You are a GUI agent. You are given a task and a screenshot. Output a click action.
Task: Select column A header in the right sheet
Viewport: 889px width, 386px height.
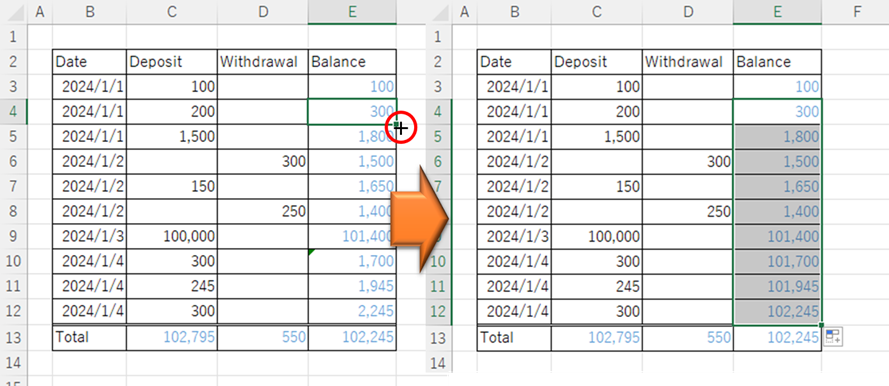pyautogui.click(x=465, y=12)
